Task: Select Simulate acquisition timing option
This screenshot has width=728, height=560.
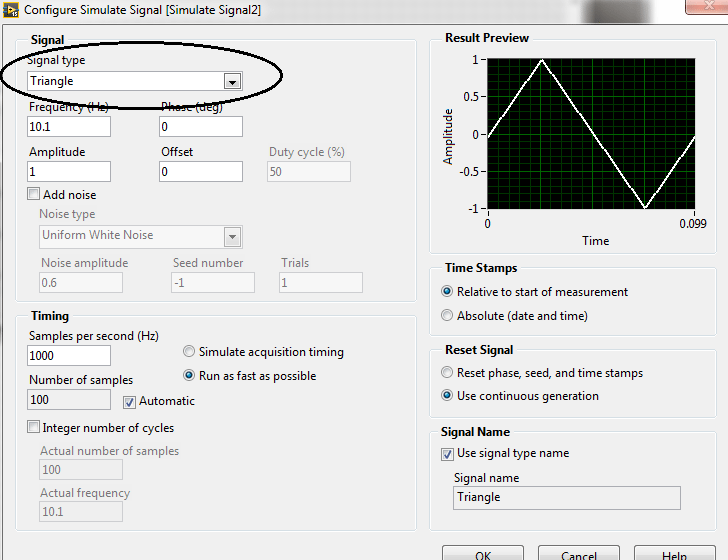Action: point(188,351)
